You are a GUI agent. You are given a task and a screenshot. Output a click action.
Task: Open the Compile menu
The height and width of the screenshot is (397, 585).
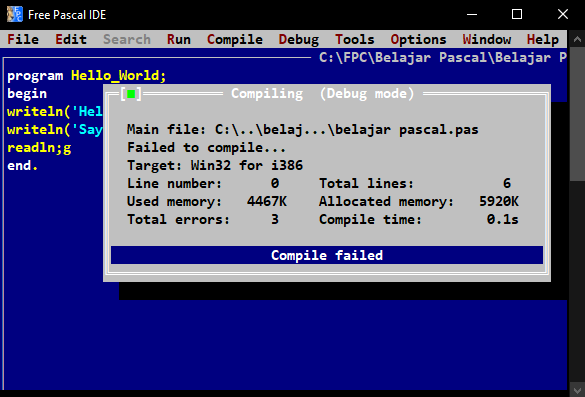235,39
